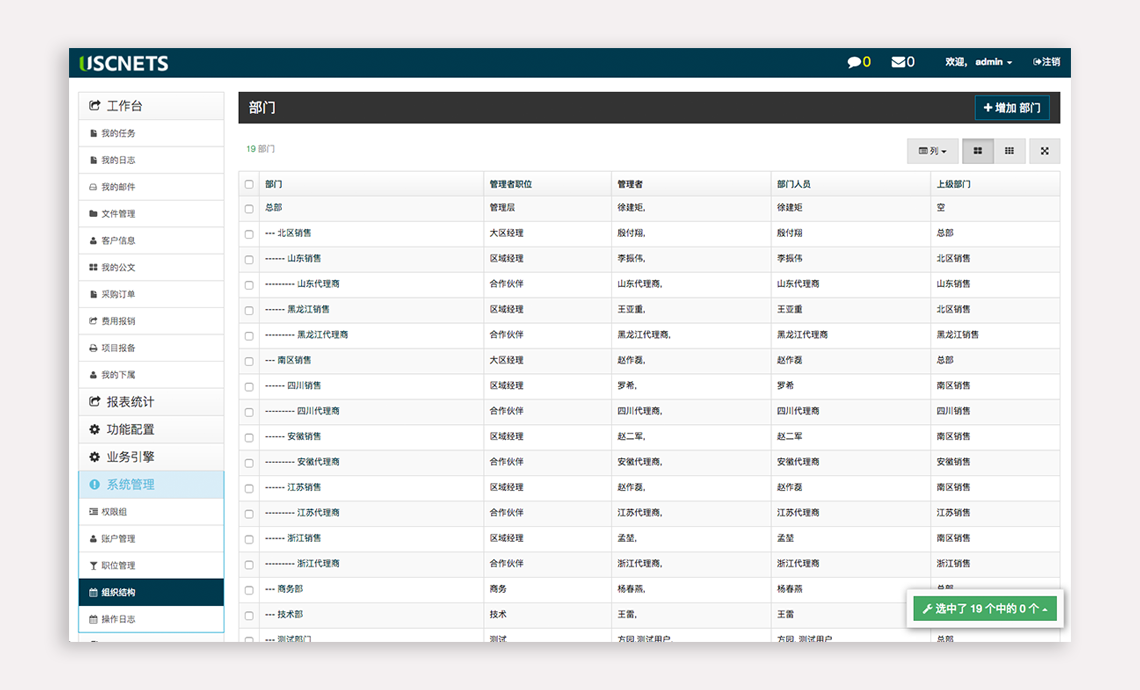Image resolution: width=1140 pixels, height=690 pixels.
Task: Open the 列 columns dropdown
Action: [932, 151]
